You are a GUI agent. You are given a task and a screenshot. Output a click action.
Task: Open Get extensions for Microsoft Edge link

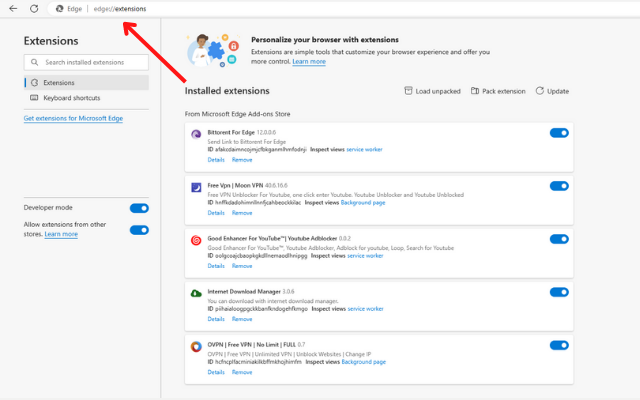73,118
